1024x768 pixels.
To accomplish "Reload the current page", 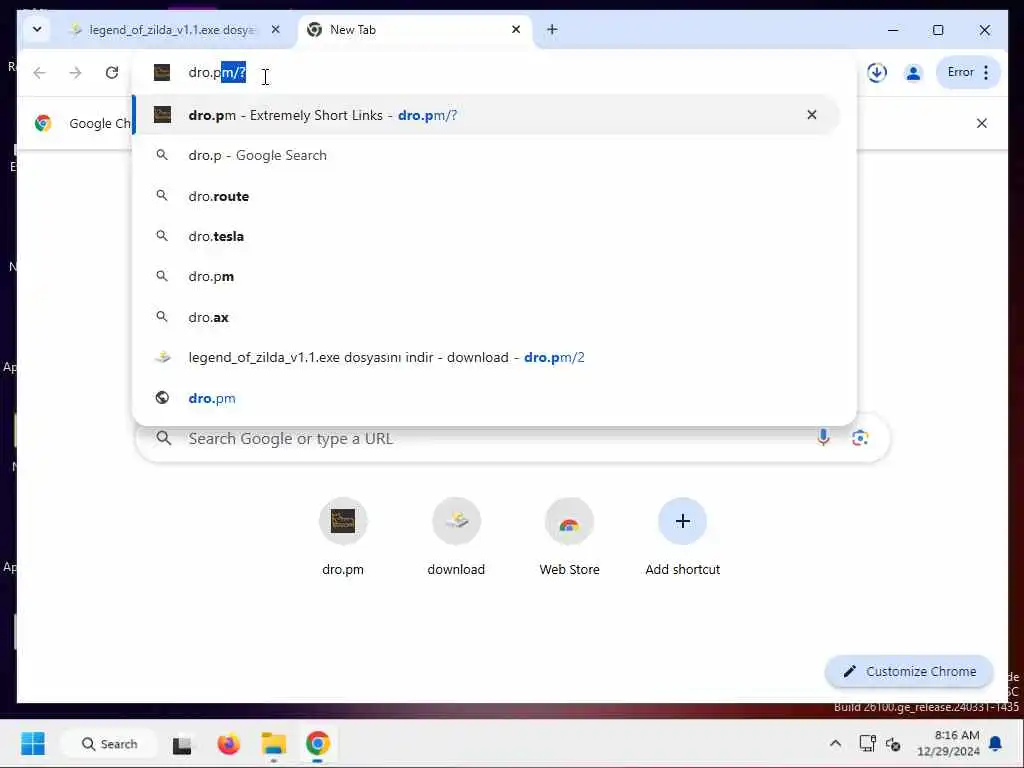I will [x=112, y=72].
